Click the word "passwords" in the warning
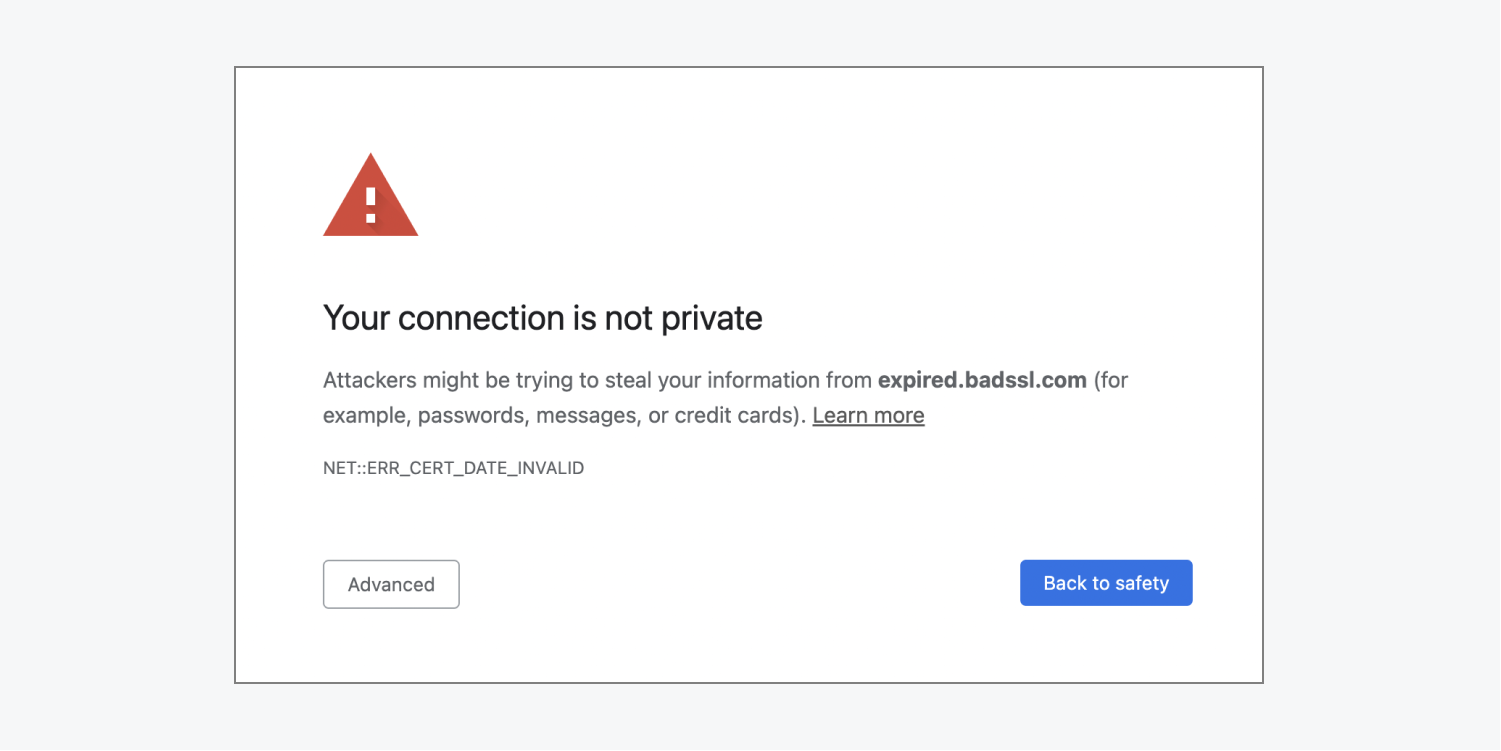Image resolution: width=1501 pixels, height=751 pixels. tap(473, 416)
